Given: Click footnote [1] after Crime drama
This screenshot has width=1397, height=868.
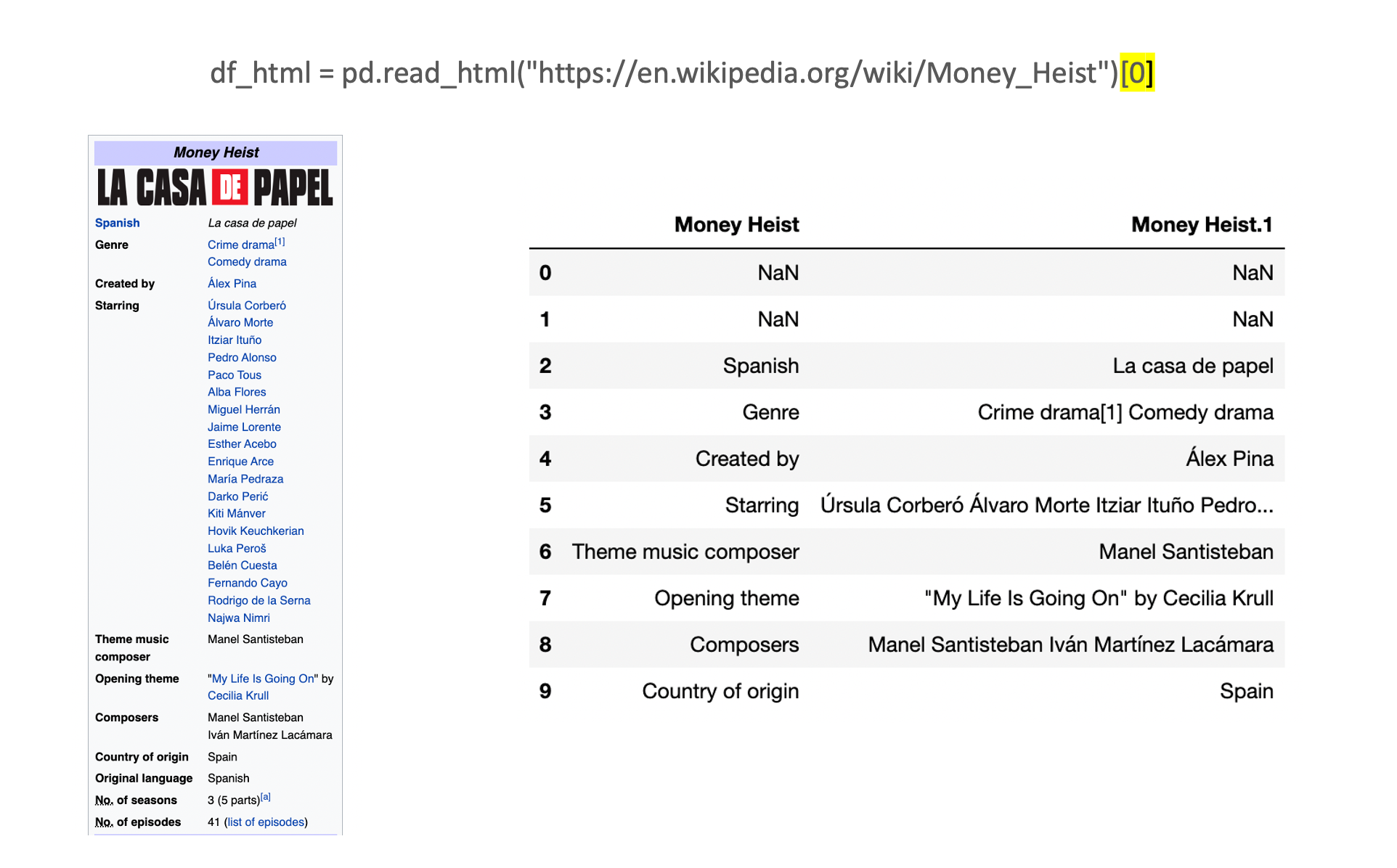Looking at the screenshot, I should 280,242.
